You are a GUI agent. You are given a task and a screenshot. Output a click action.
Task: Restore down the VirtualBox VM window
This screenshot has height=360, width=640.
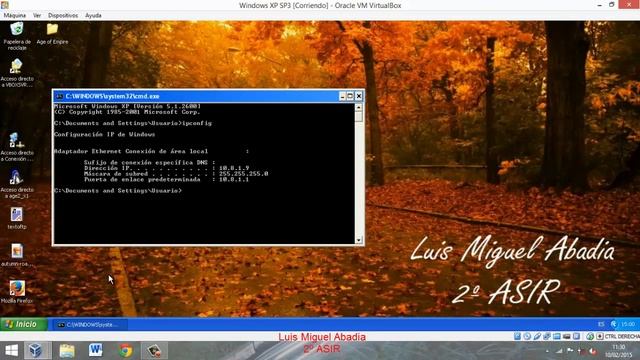611,5
